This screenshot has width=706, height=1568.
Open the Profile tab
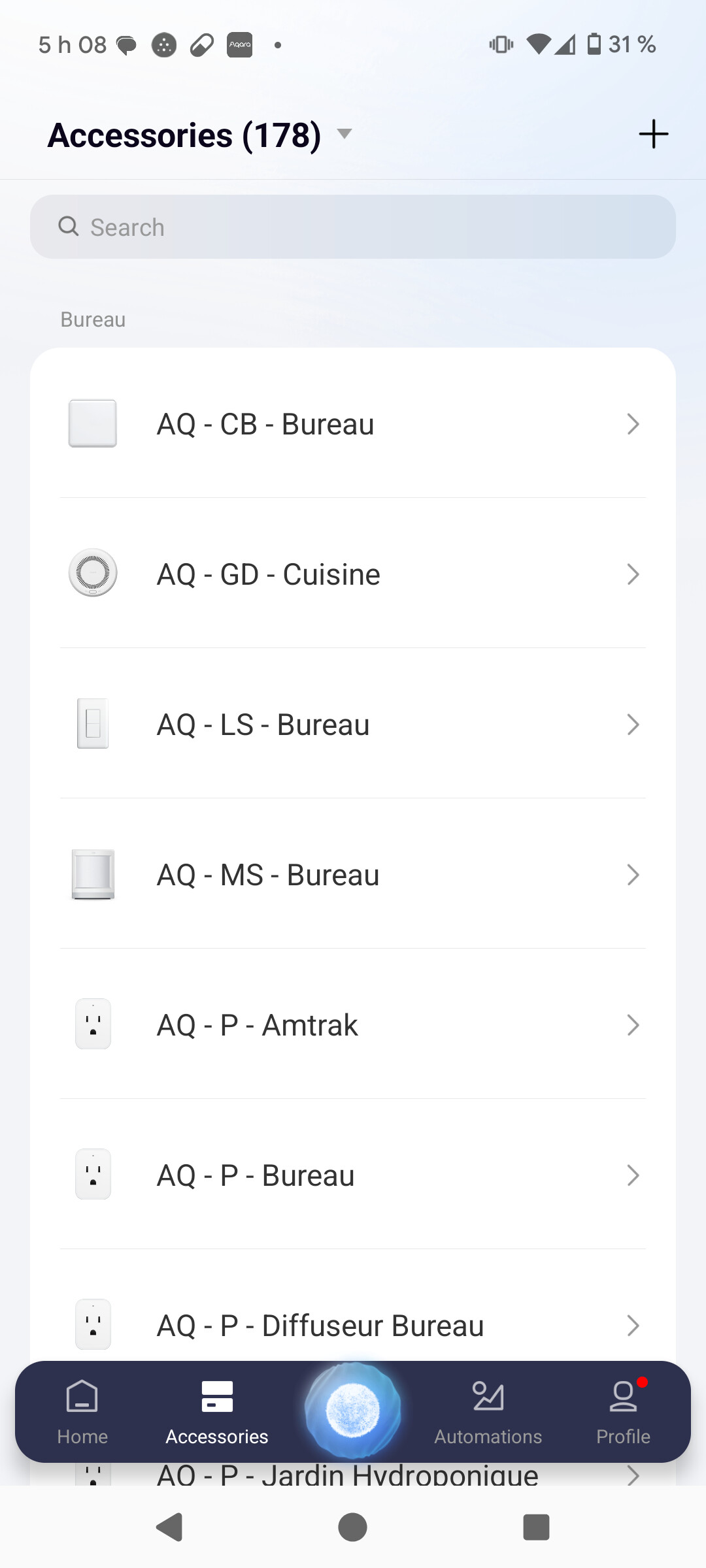point(623,1411)
